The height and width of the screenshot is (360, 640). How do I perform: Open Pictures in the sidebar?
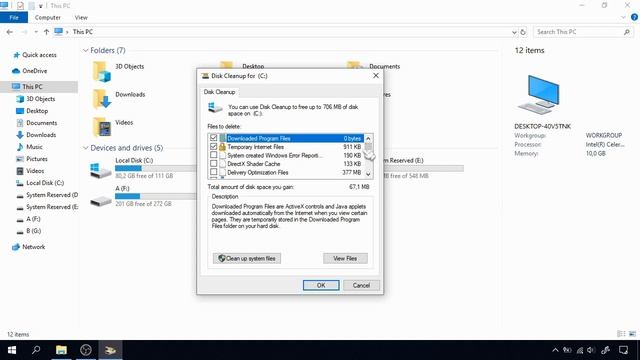click(x=37, y=159)
